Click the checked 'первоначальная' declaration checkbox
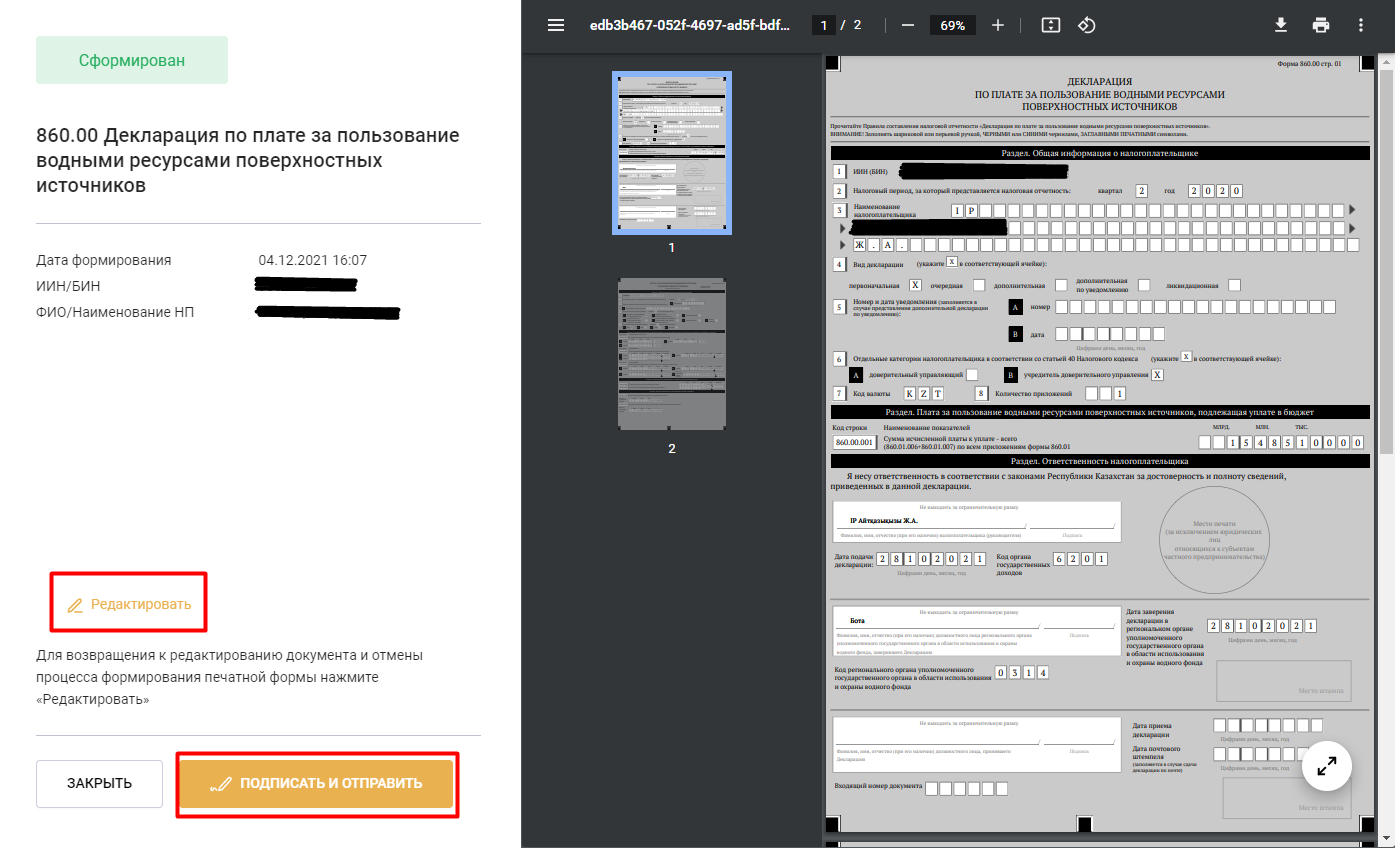Viewport: 1395px width, 848px height. coord(915,285)
